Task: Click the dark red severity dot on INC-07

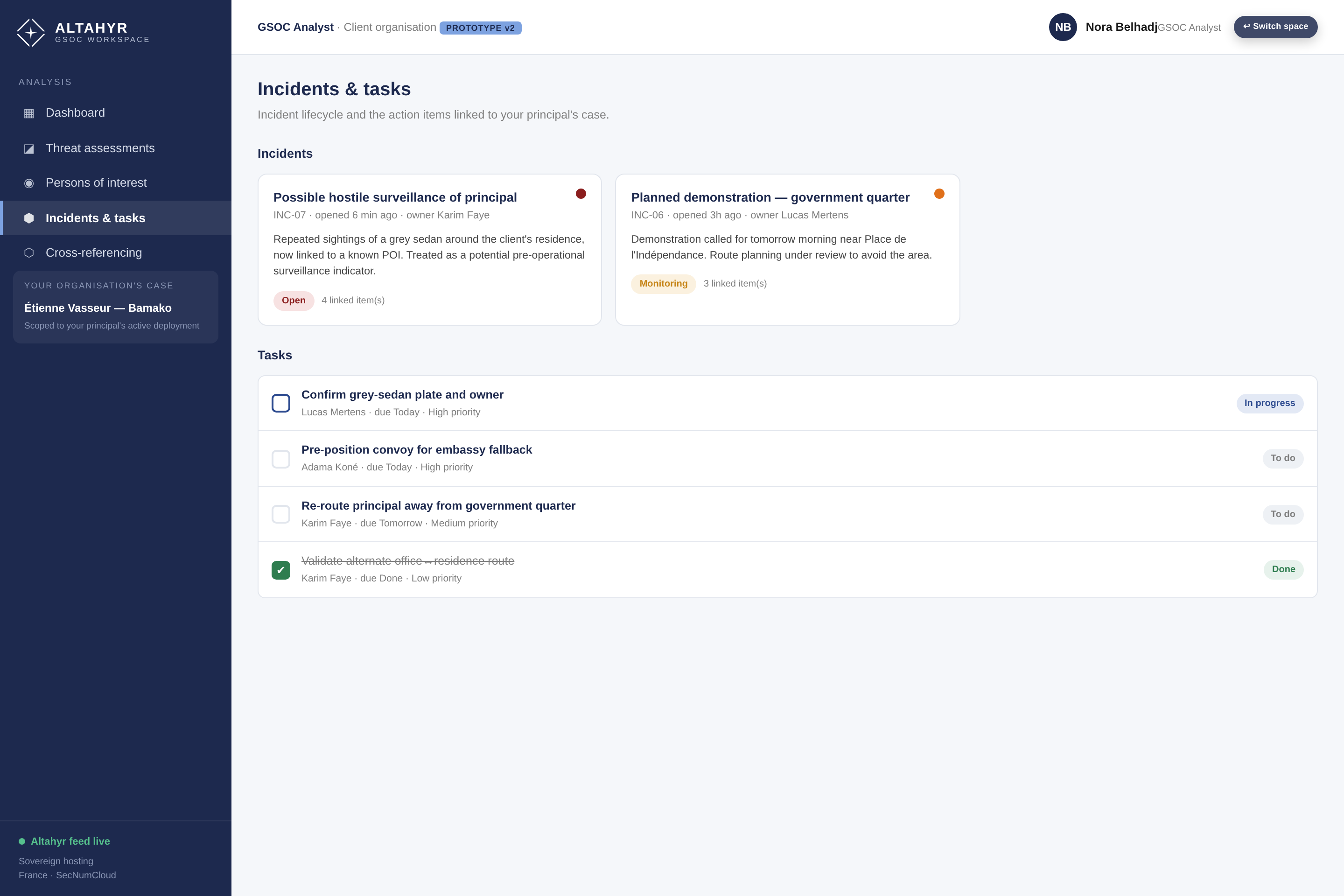Action: tap(581, 194)
